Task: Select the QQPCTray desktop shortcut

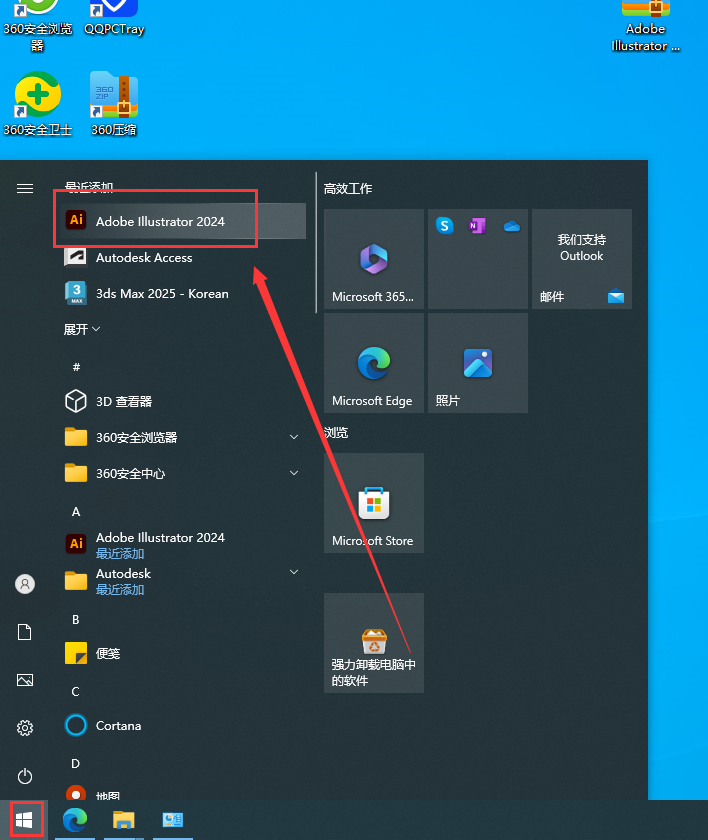Action: click(114, 18)
